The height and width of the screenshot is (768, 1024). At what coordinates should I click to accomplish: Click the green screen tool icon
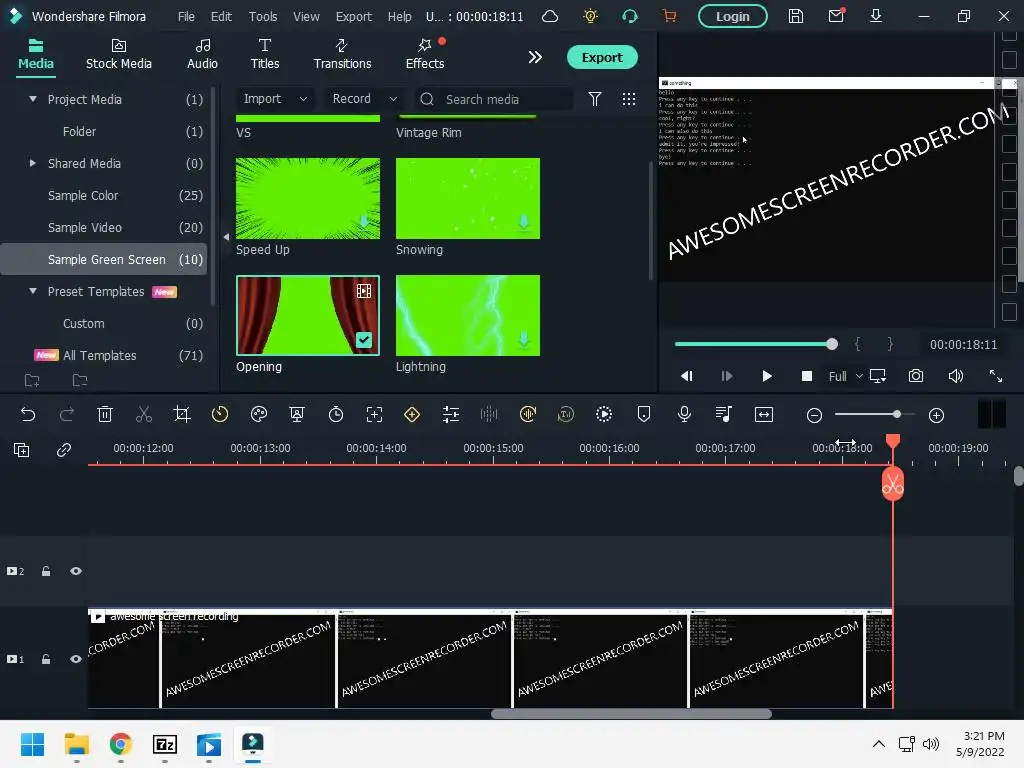click(297, 415)
